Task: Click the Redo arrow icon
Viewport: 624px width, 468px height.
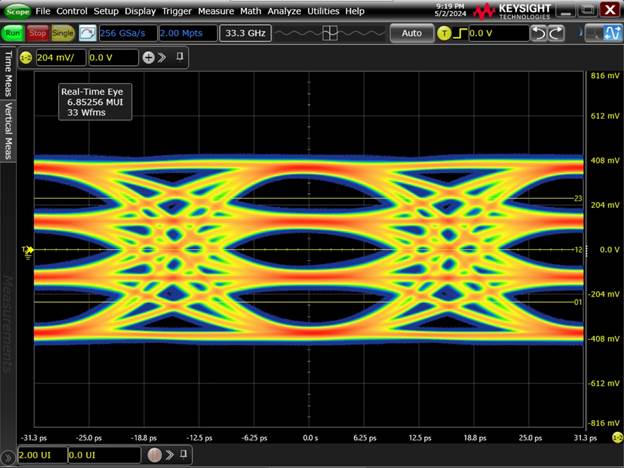Action: (x=556, y=33)
